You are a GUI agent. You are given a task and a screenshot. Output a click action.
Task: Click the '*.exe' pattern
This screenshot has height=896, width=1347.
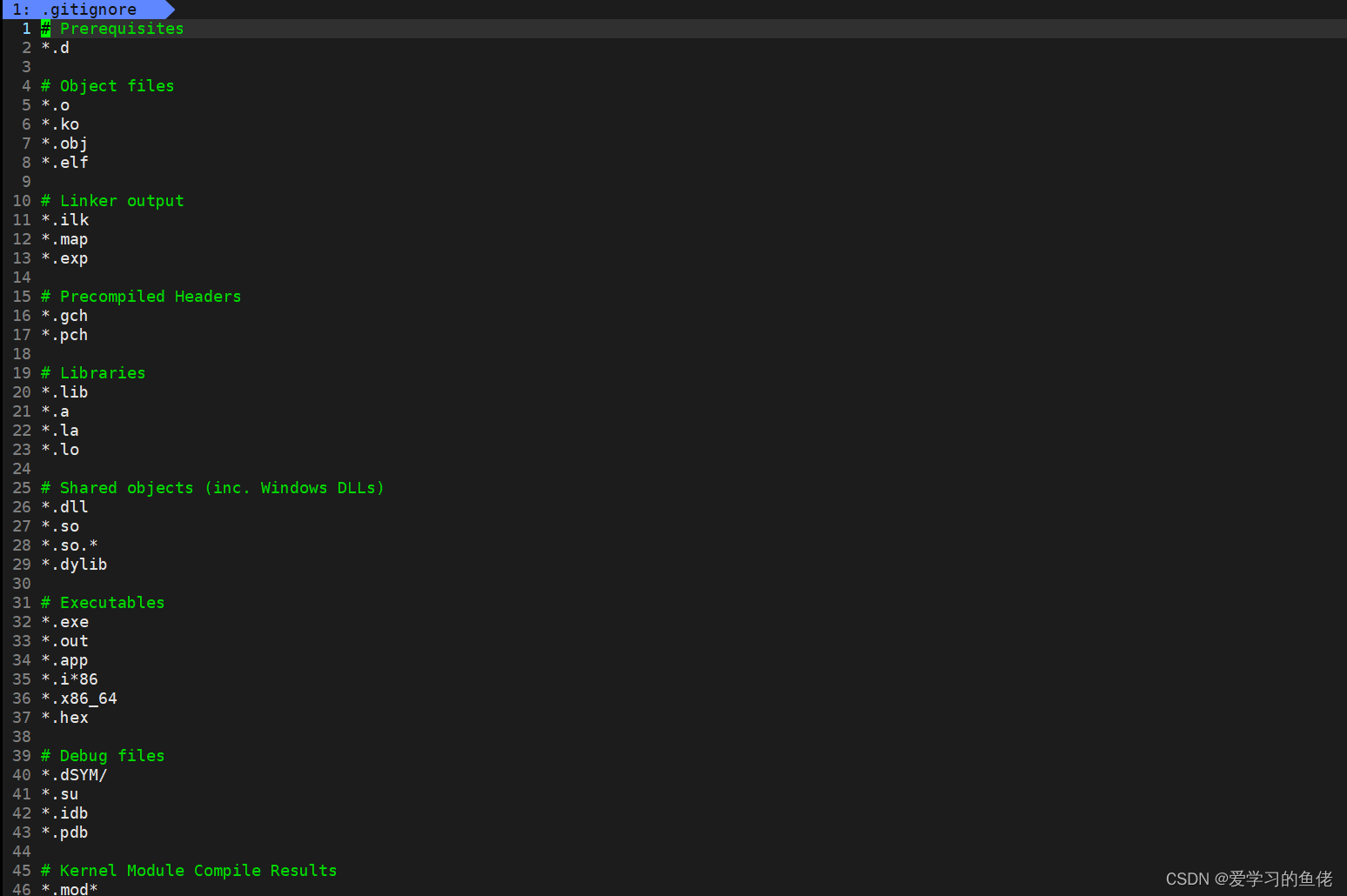[64, 622]
